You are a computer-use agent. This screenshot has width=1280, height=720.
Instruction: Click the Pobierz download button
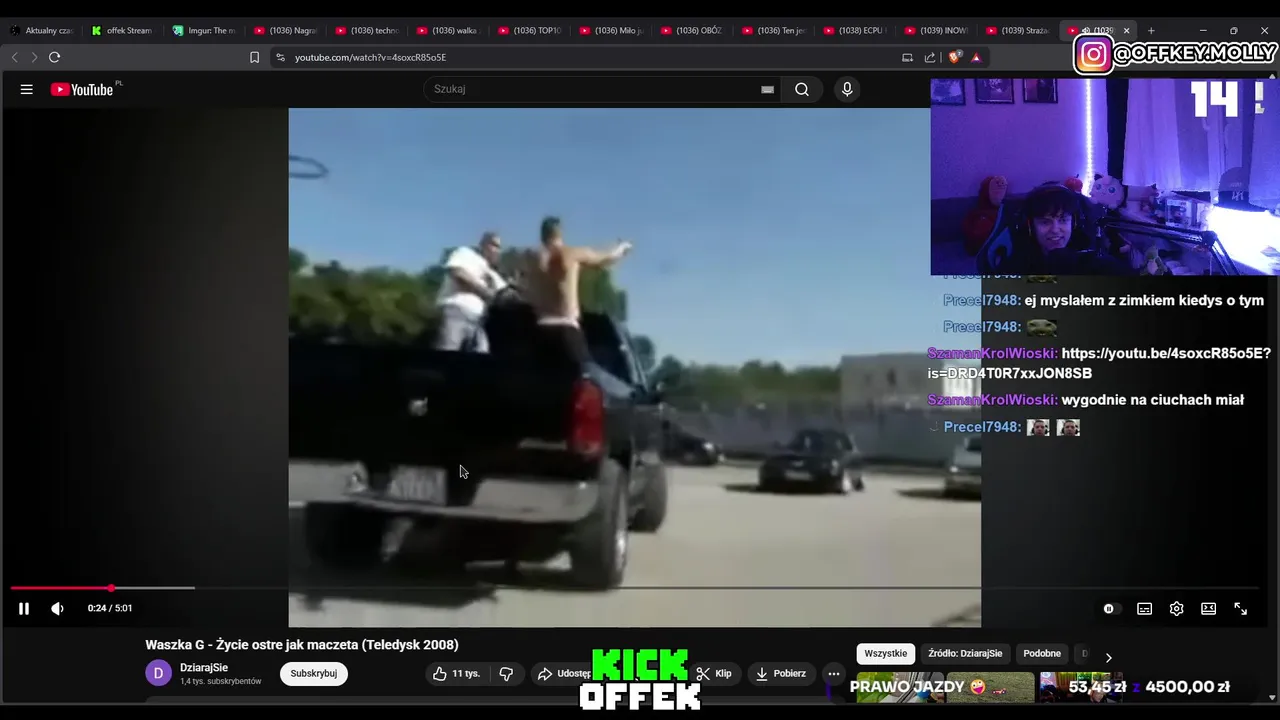pyautogui.click(x=781, y=673)
